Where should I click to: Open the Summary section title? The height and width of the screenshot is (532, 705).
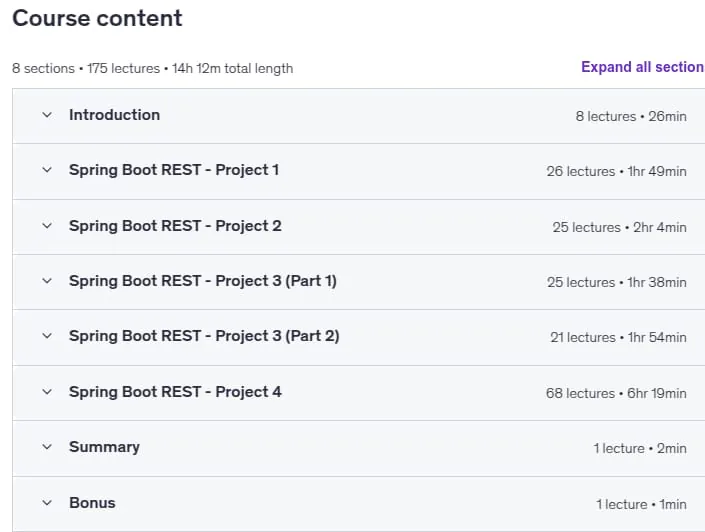(104, 447)
